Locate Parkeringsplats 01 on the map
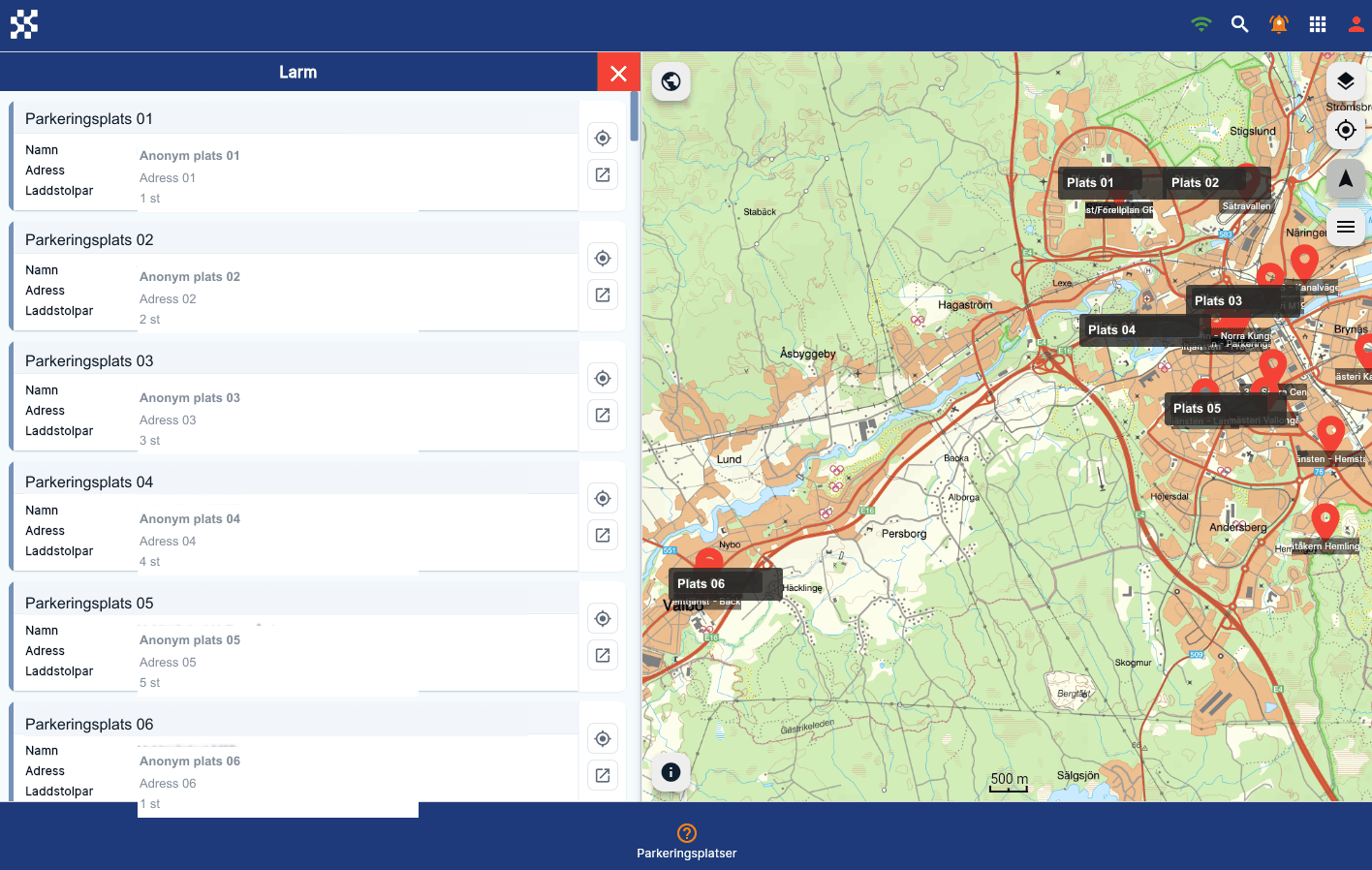Image resolution: width=1372 pixels, height=870 pixels. tap(603, 138)
